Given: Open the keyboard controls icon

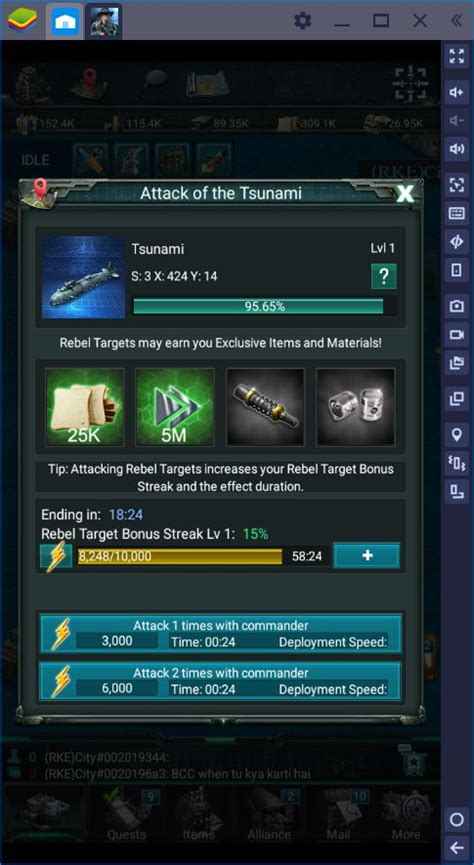Looking at the screenshot, I should coord(456,213).
